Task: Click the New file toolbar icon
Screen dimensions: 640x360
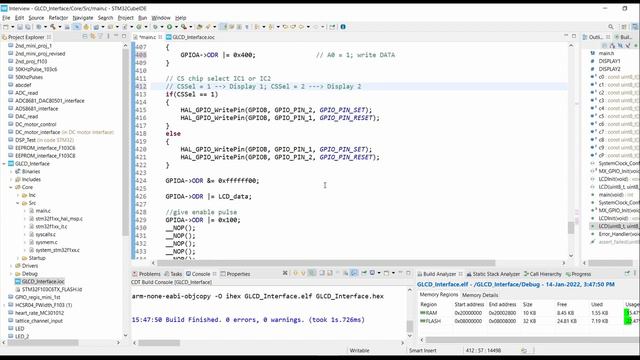Action: 6,27
